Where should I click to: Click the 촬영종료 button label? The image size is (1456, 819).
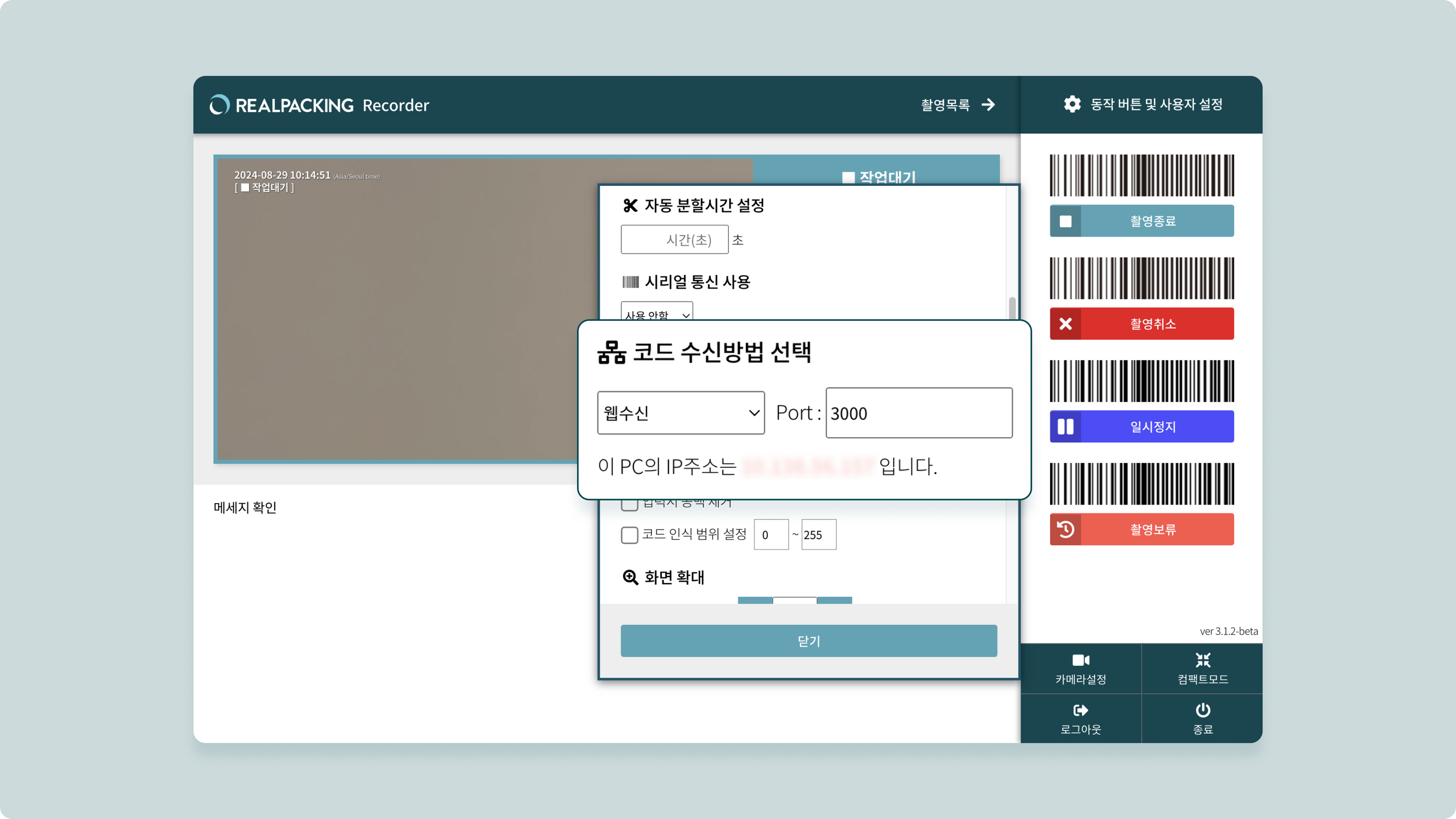[1153, 221]
